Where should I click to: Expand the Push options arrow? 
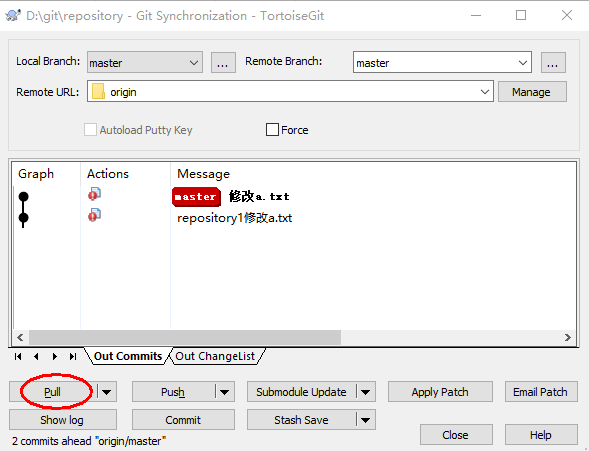[225, 392]
